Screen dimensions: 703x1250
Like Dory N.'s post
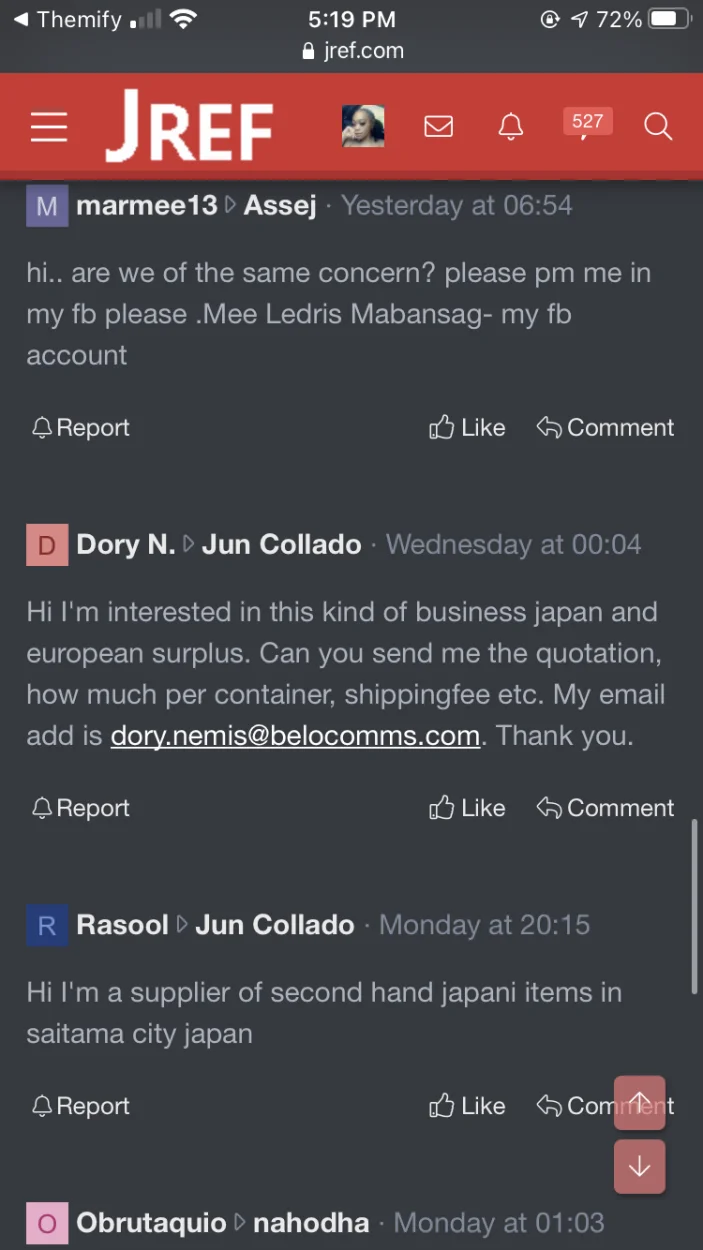[468, 808]
